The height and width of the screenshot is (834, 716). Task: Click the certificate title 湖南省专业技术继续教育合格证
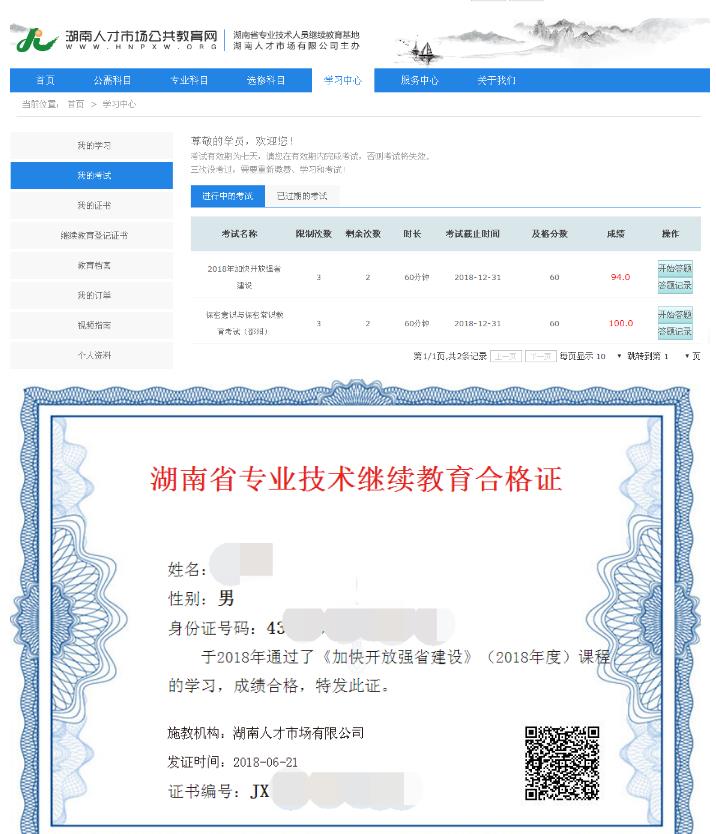point(356,479)
